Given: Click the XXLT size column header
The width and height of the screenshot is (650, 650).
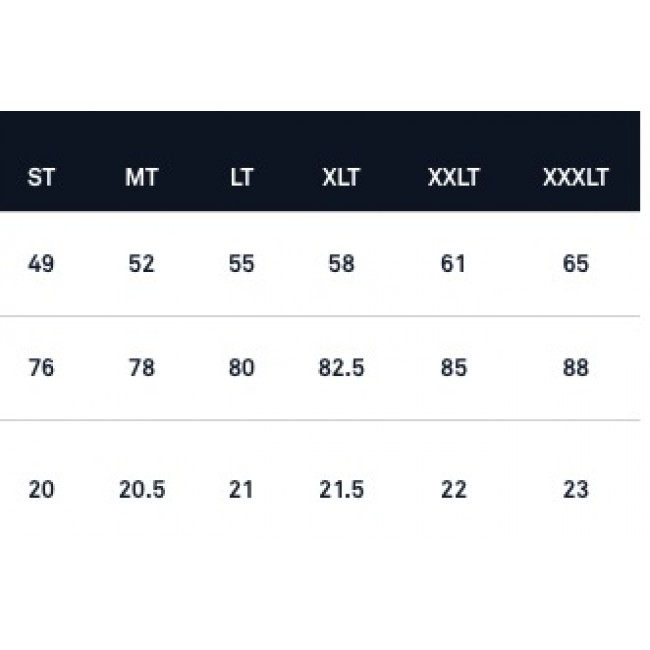Looking at the screenshot, I should [x=454, y=179].
